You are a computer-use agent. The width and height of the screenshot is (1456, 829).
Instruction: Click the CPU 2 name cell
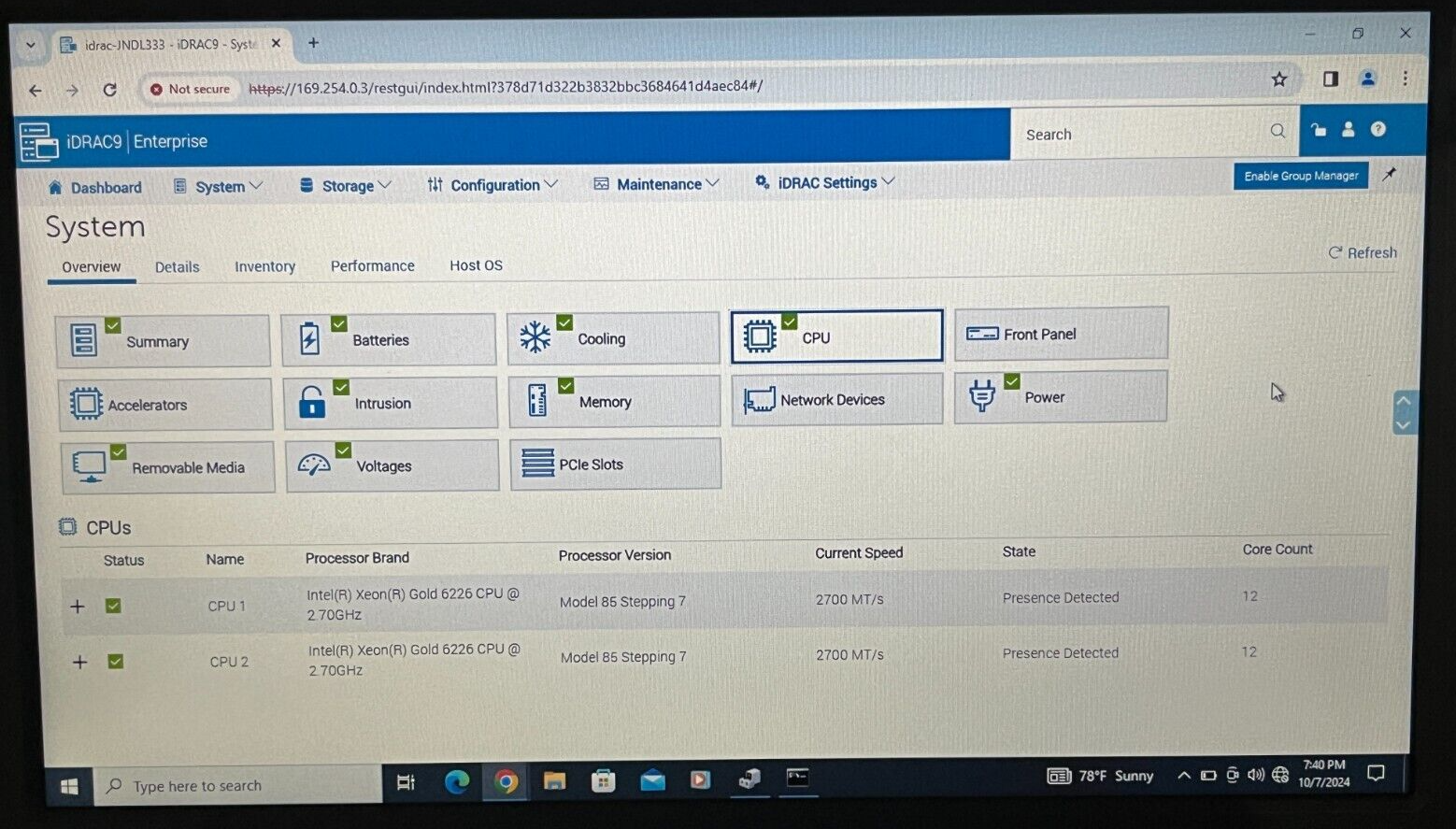(229, 662)
